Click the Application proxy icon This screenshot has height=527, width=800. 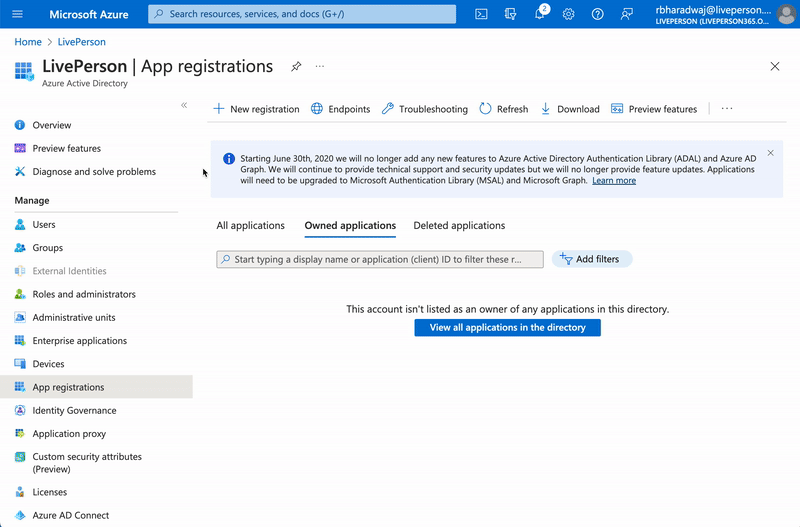(20, 434)
